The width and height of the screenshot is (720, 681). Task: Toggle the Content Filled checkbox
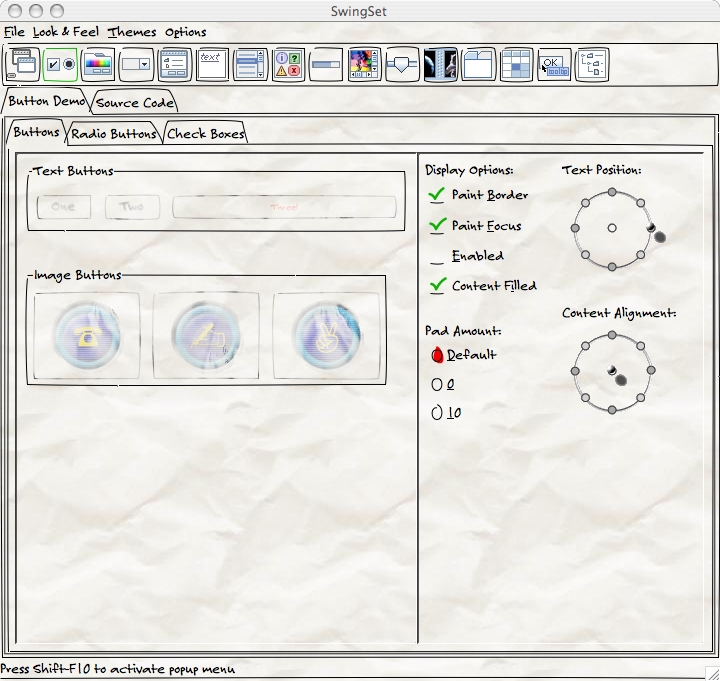(437, 286)
